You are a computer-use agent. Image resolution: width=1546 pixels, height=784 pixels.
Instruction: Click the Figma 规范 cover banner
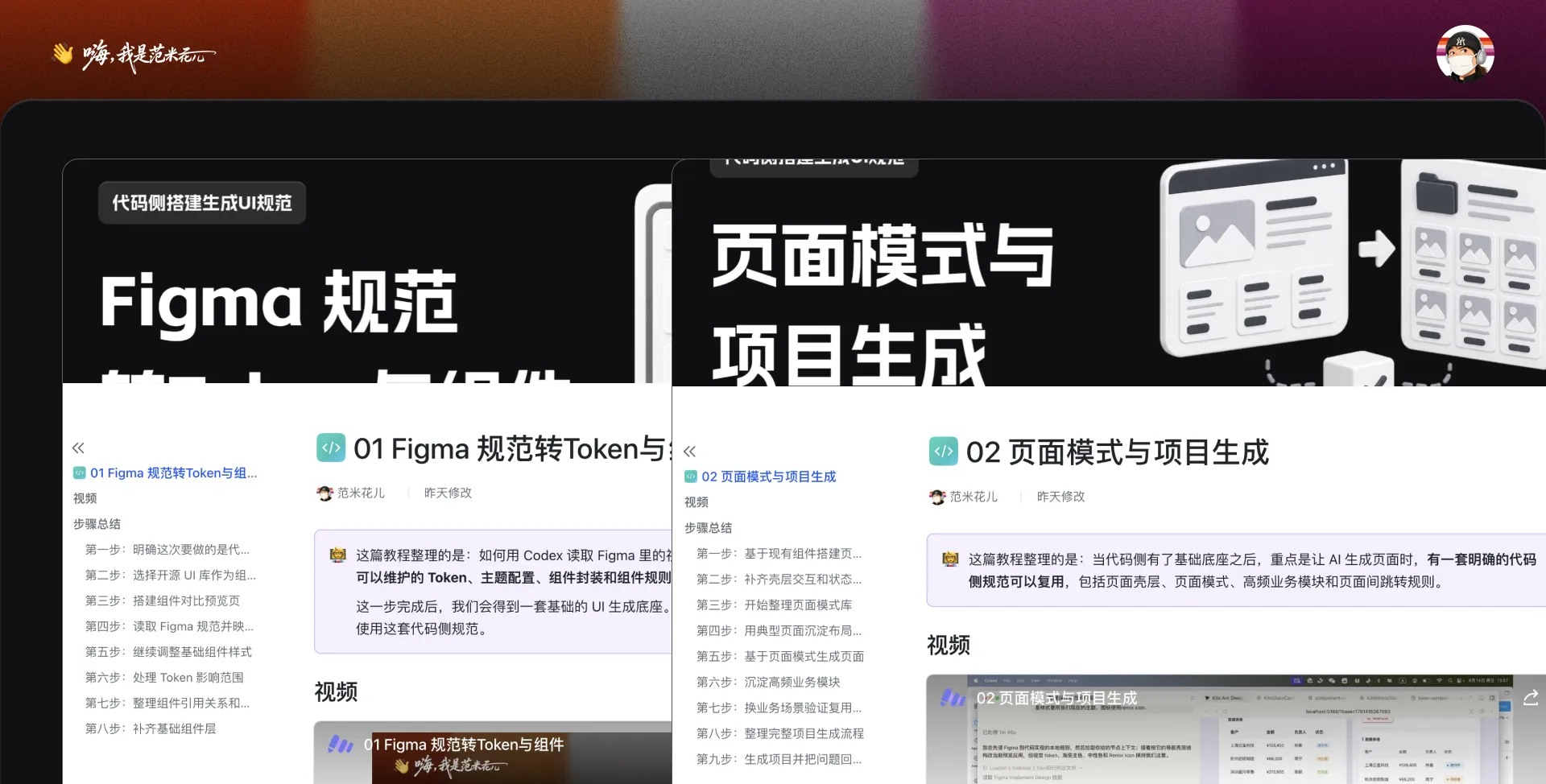[x=367, y=271]
